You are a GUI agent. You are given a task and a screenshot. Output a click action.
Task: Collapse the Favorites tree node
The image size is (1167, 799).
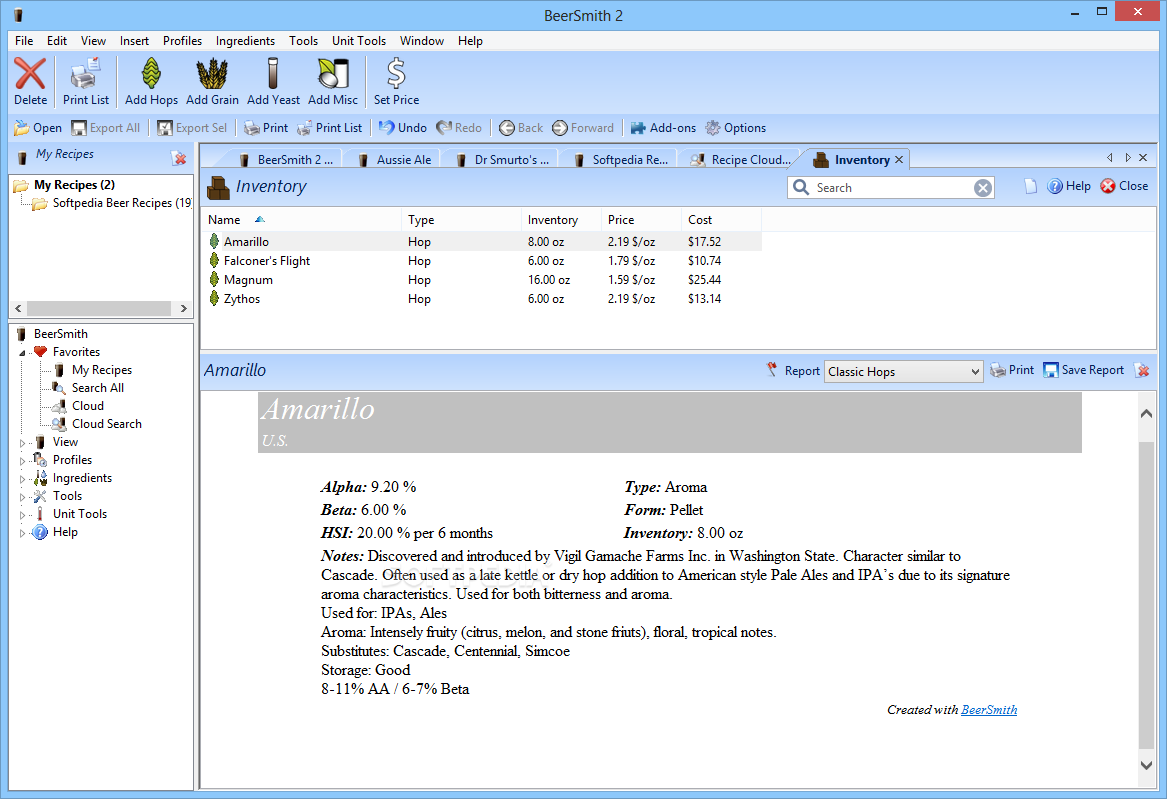tap(22, 353)
